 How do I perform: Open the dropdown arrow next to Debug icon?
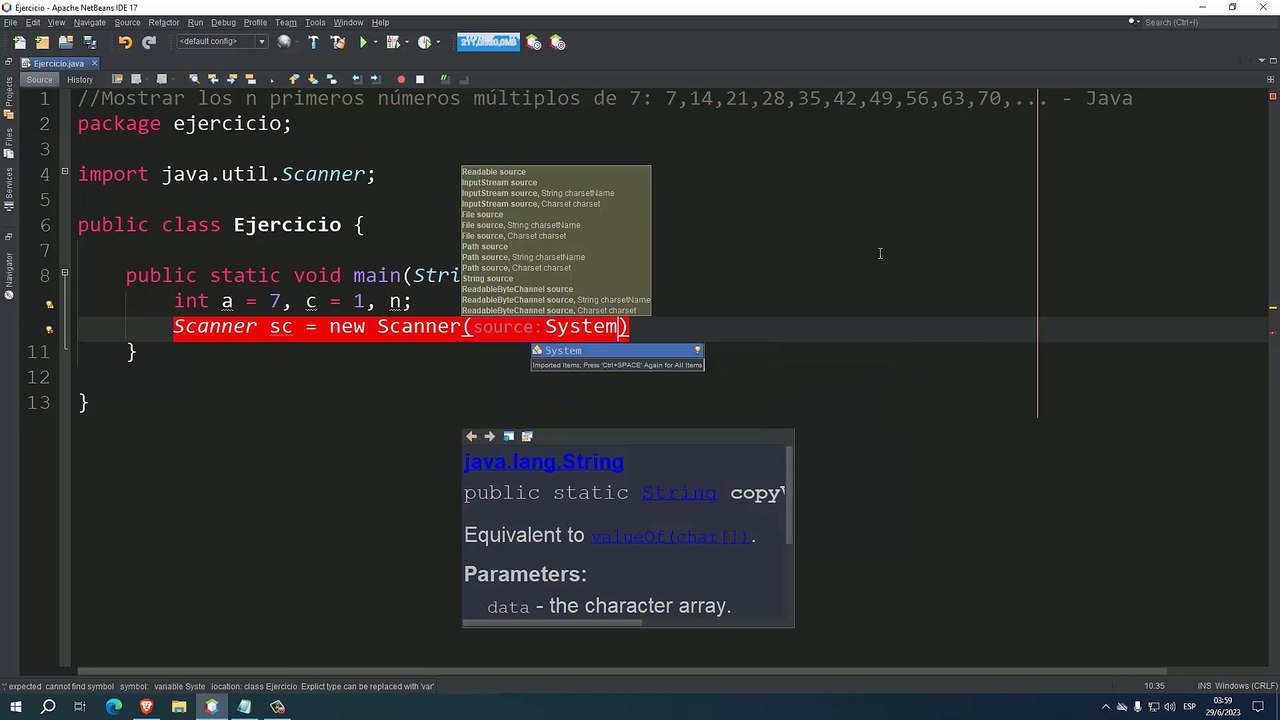pyautogui.click(x=407, y=42)
